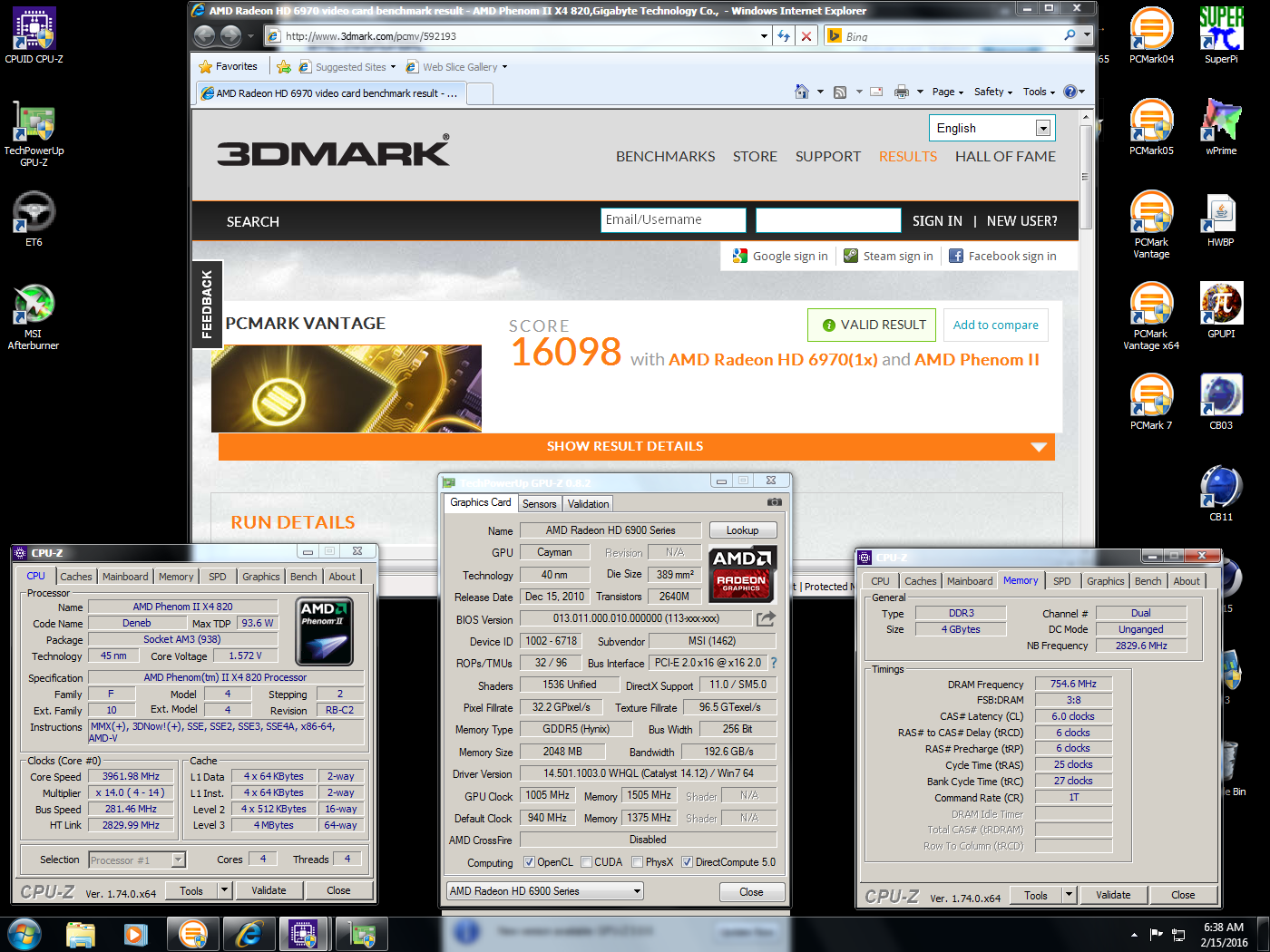1270x952 pixels.
Task: Launch PCMark04 desktop icon
Action: [1151, 35]
